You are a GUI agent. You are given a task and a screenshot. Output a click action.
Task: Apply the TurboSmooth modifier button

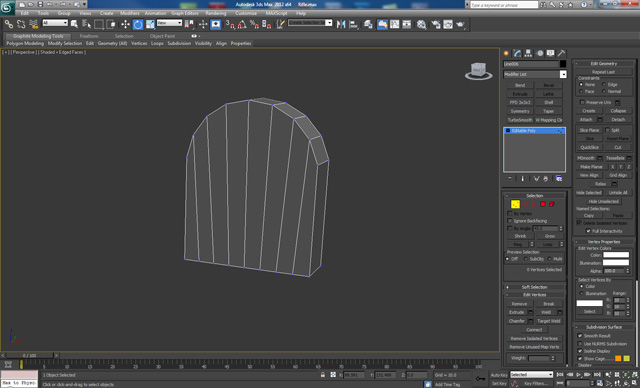pyautogui.click(x=520, y=120)
